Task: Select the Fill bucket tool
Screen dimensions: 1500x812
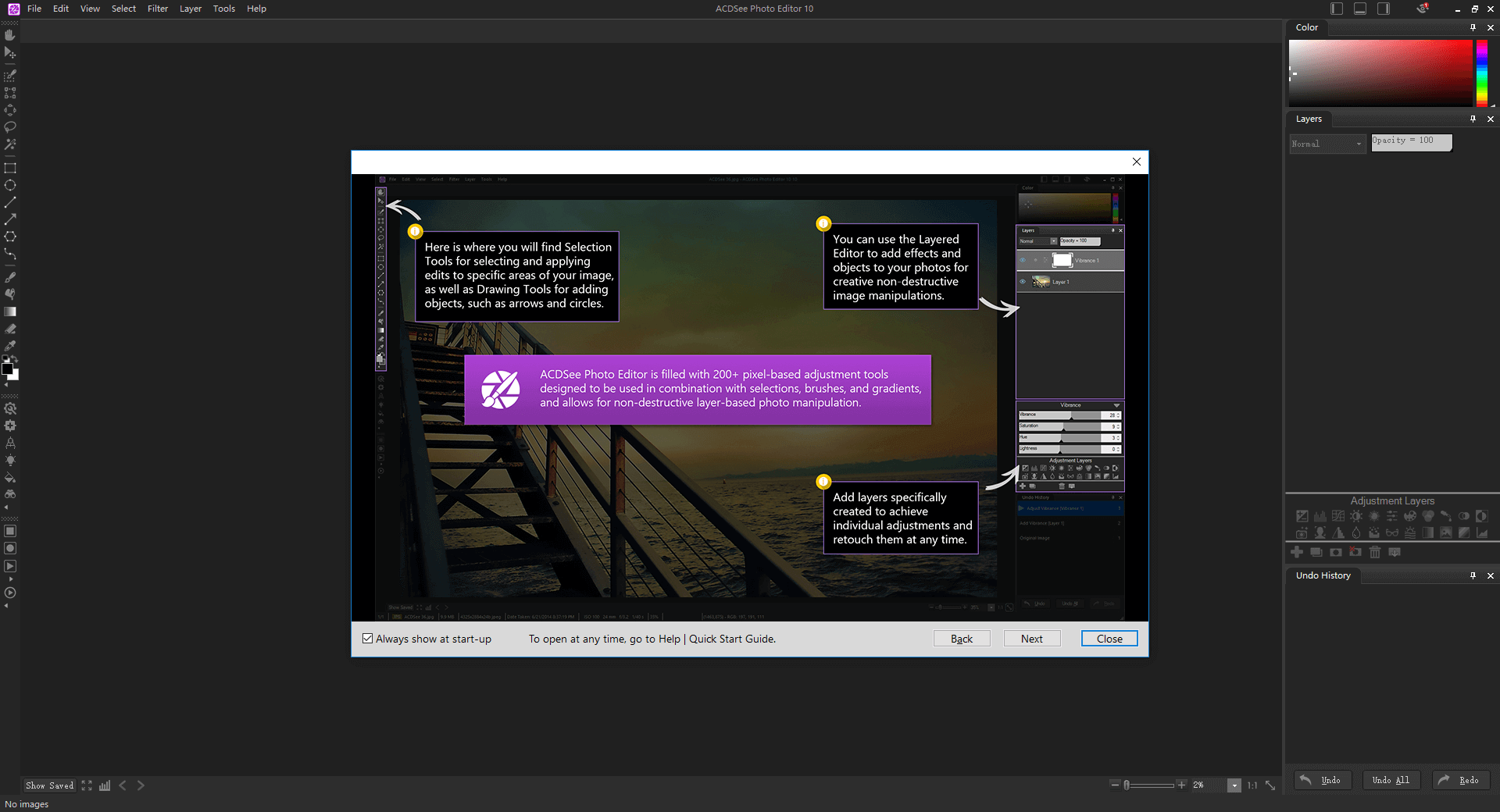Action: click(10, 477)
